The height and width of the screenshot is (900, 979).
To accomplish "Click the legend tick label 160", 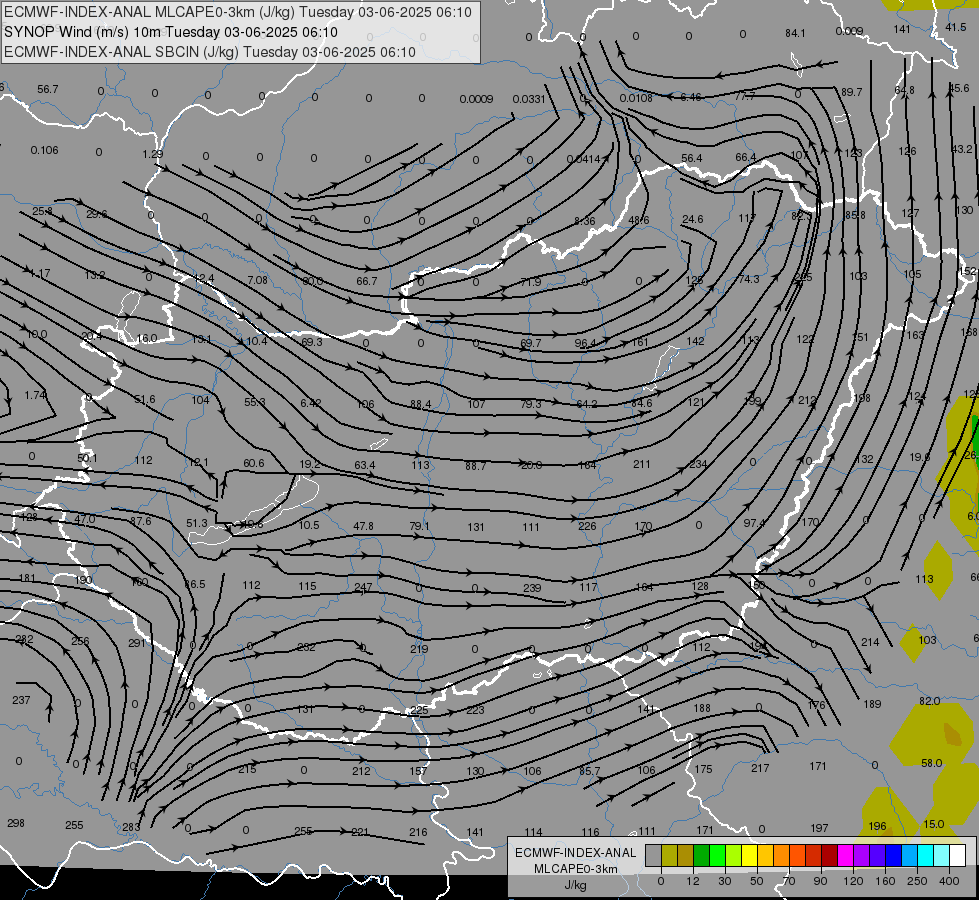I will (885, 881).
